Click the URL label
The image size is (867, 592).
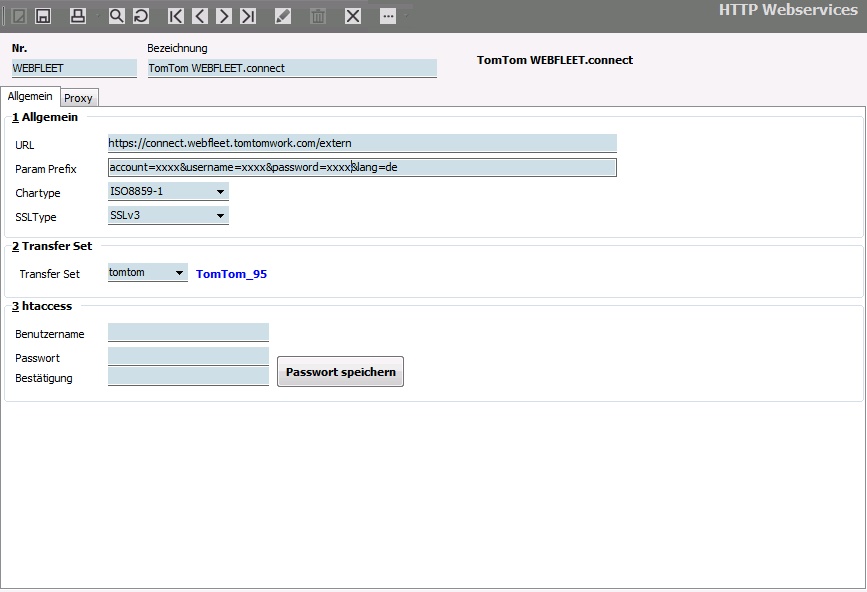25,145
